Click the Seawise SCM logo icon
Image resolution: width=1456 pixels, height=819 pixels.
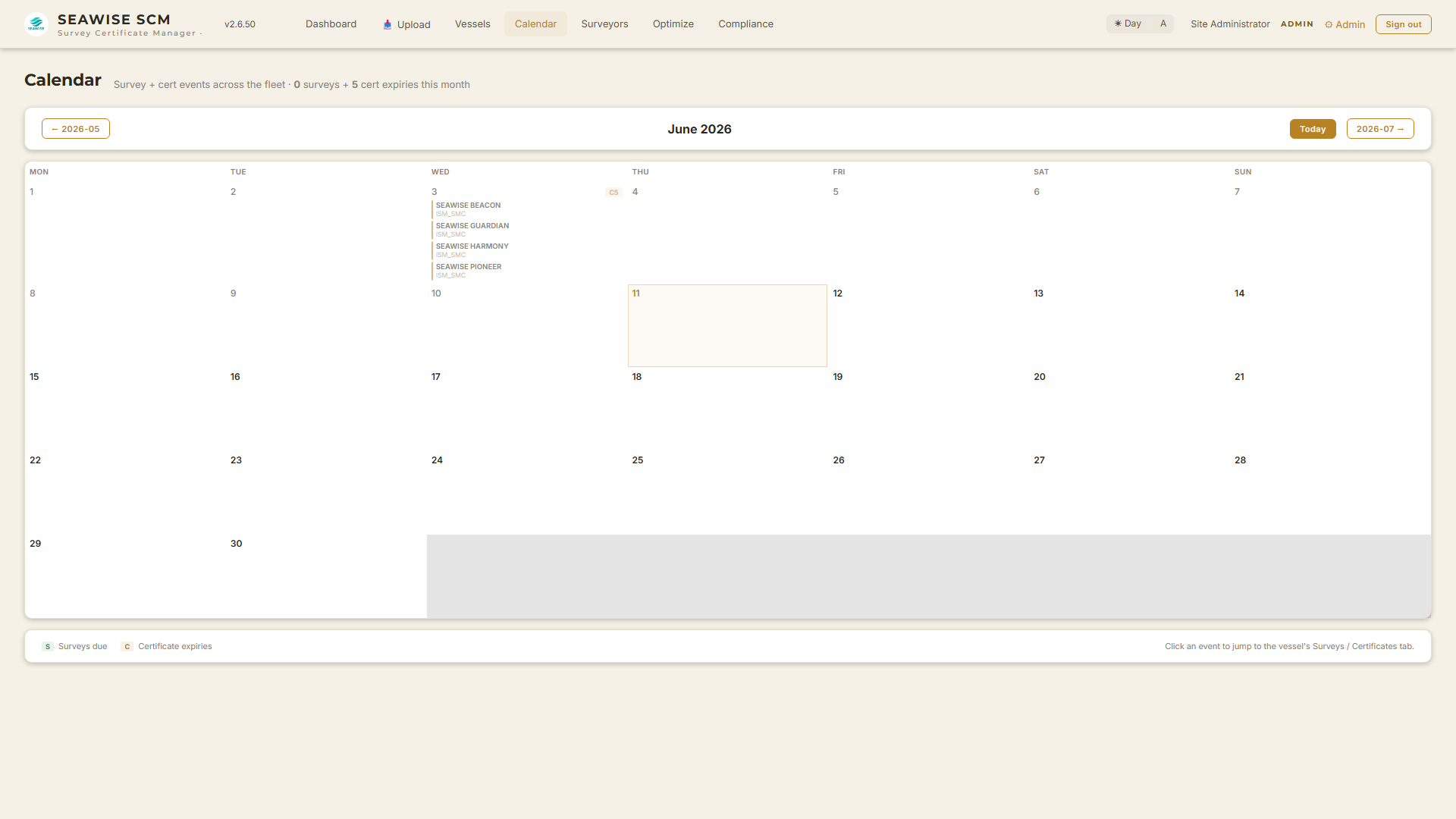[36, 24]
